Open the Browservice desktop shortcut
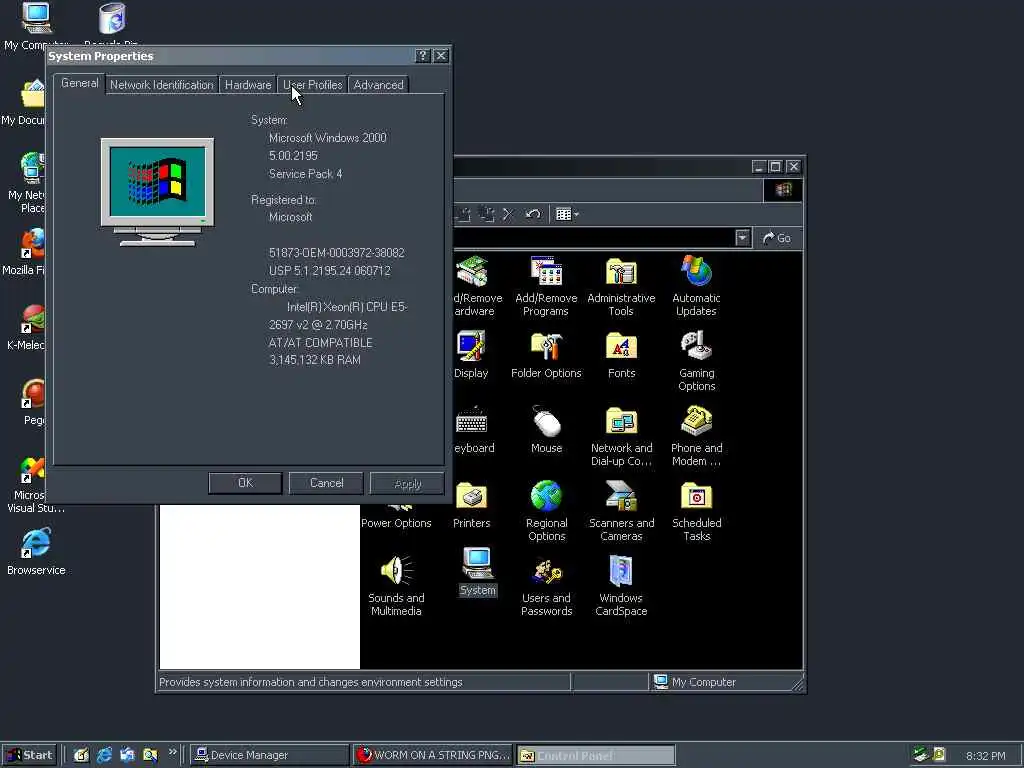The image size is (1024, 768). click(36, 552)
